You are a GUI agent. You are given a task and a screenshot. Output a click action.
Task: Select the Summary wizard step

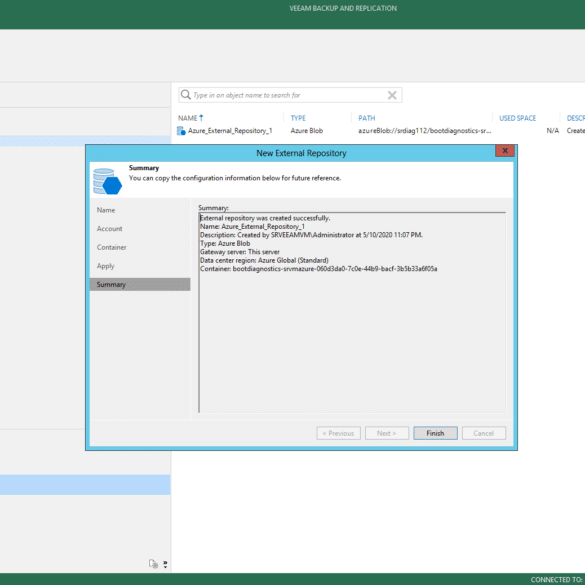pos(140,285)
